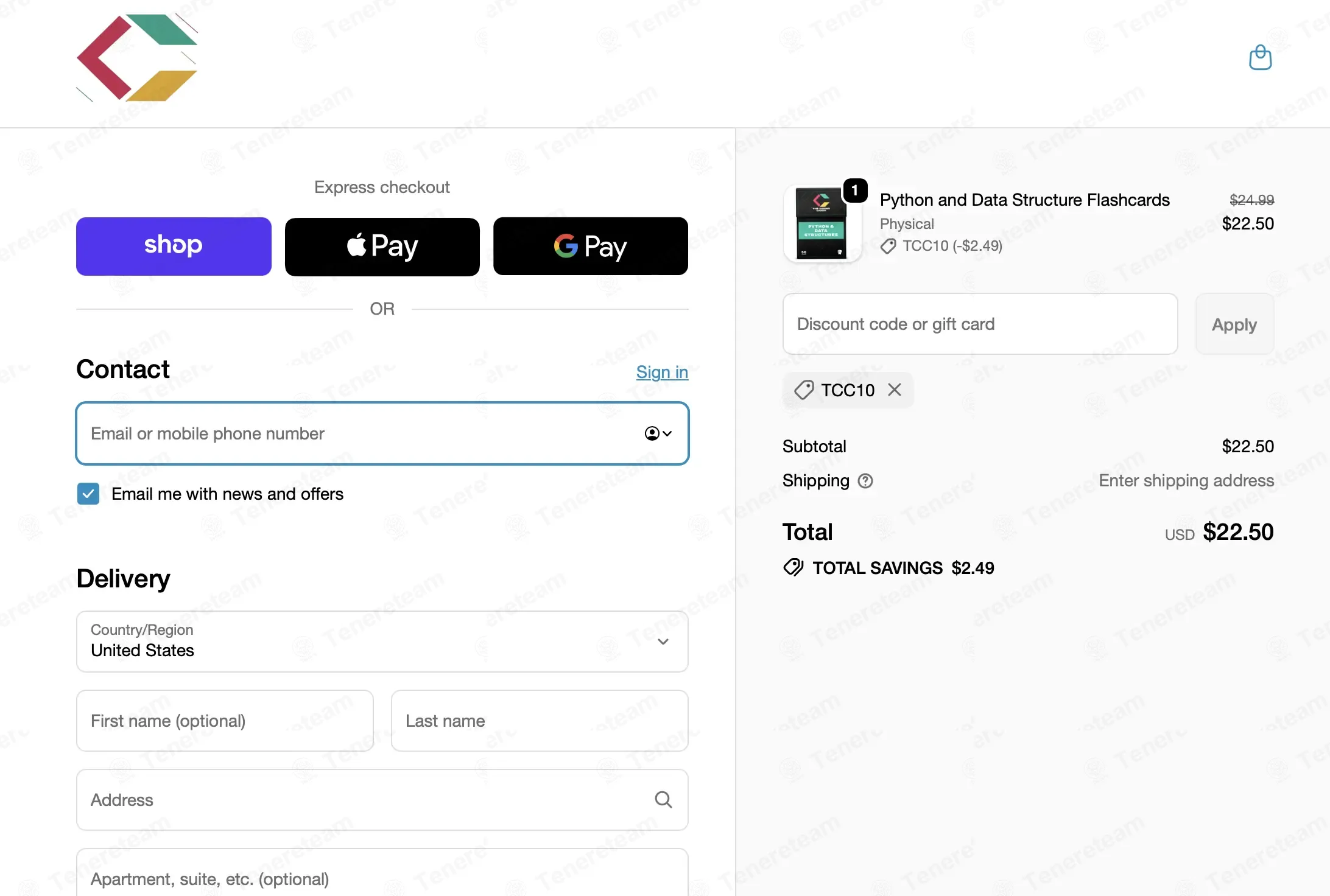Viewport: 1330px width, 896px height.
Task: Click the flashcards product thumbnail
Action: [822, 224]
